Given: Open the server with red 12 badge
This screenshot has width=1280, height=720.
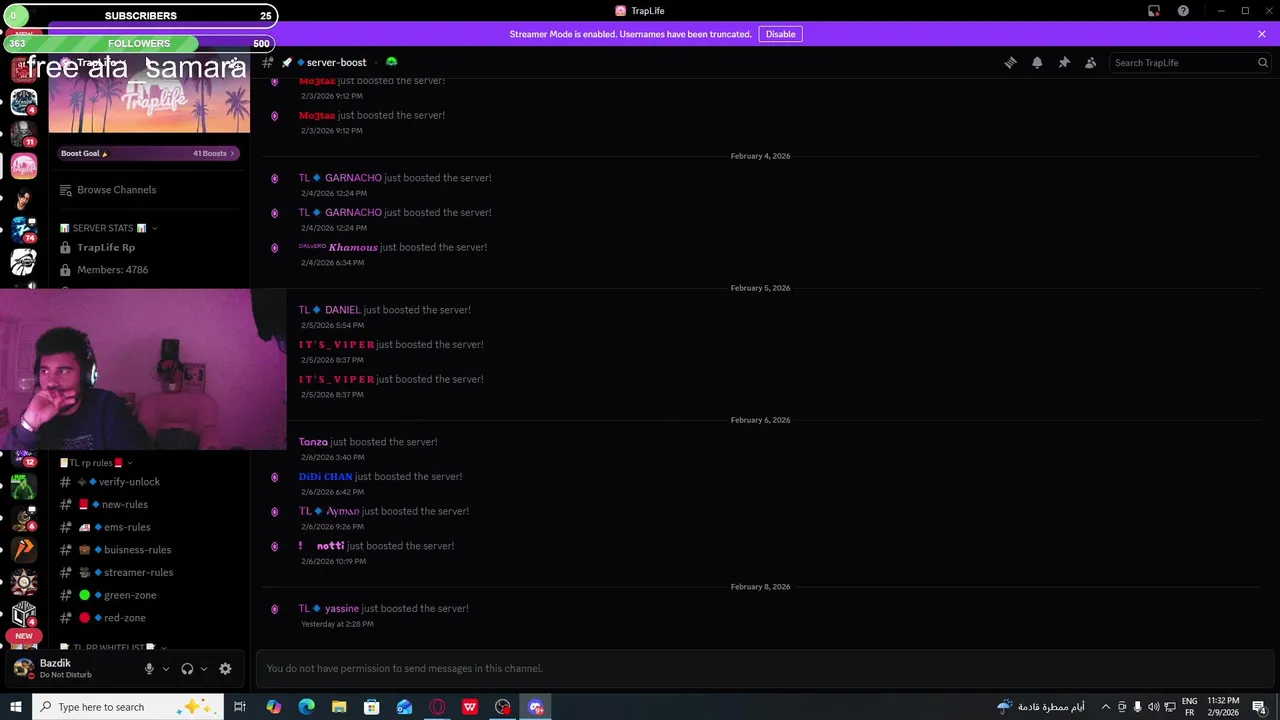Looking at the screenshot, I should click(24, 458).
